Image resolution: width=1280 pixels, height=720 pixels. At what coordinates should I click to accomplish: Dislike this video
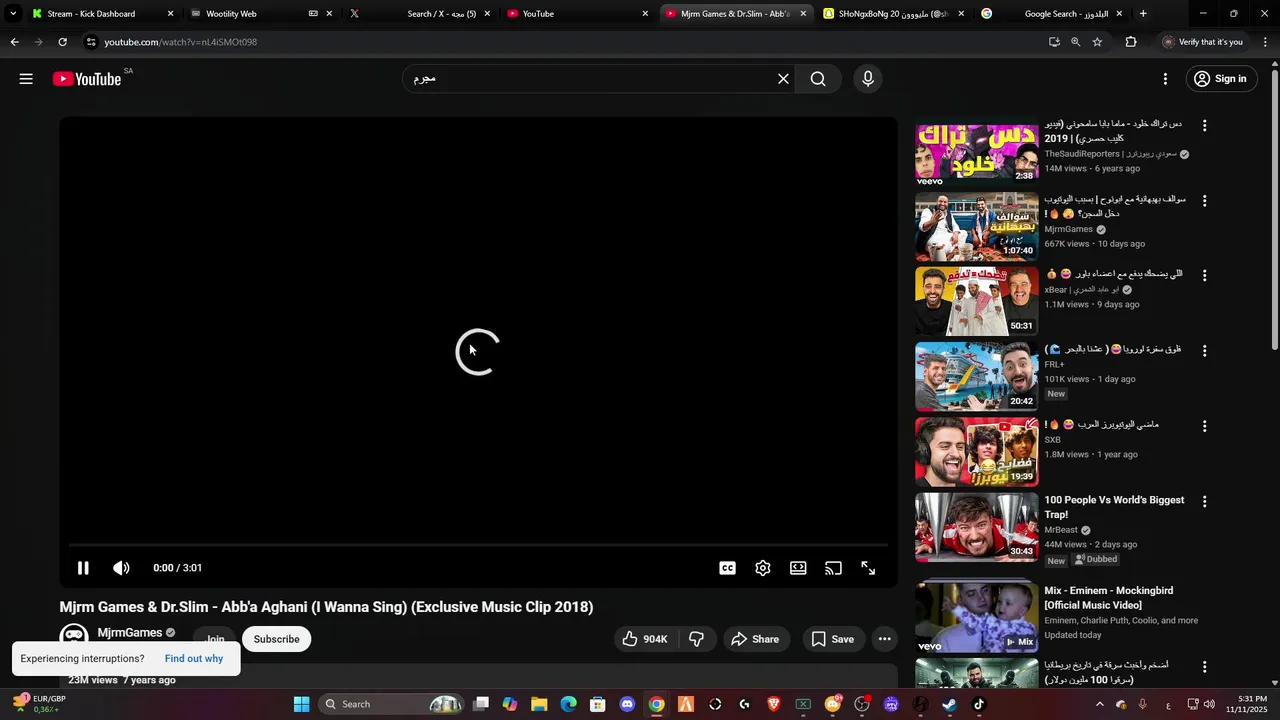pyautogui.click(x=697, y=639)
